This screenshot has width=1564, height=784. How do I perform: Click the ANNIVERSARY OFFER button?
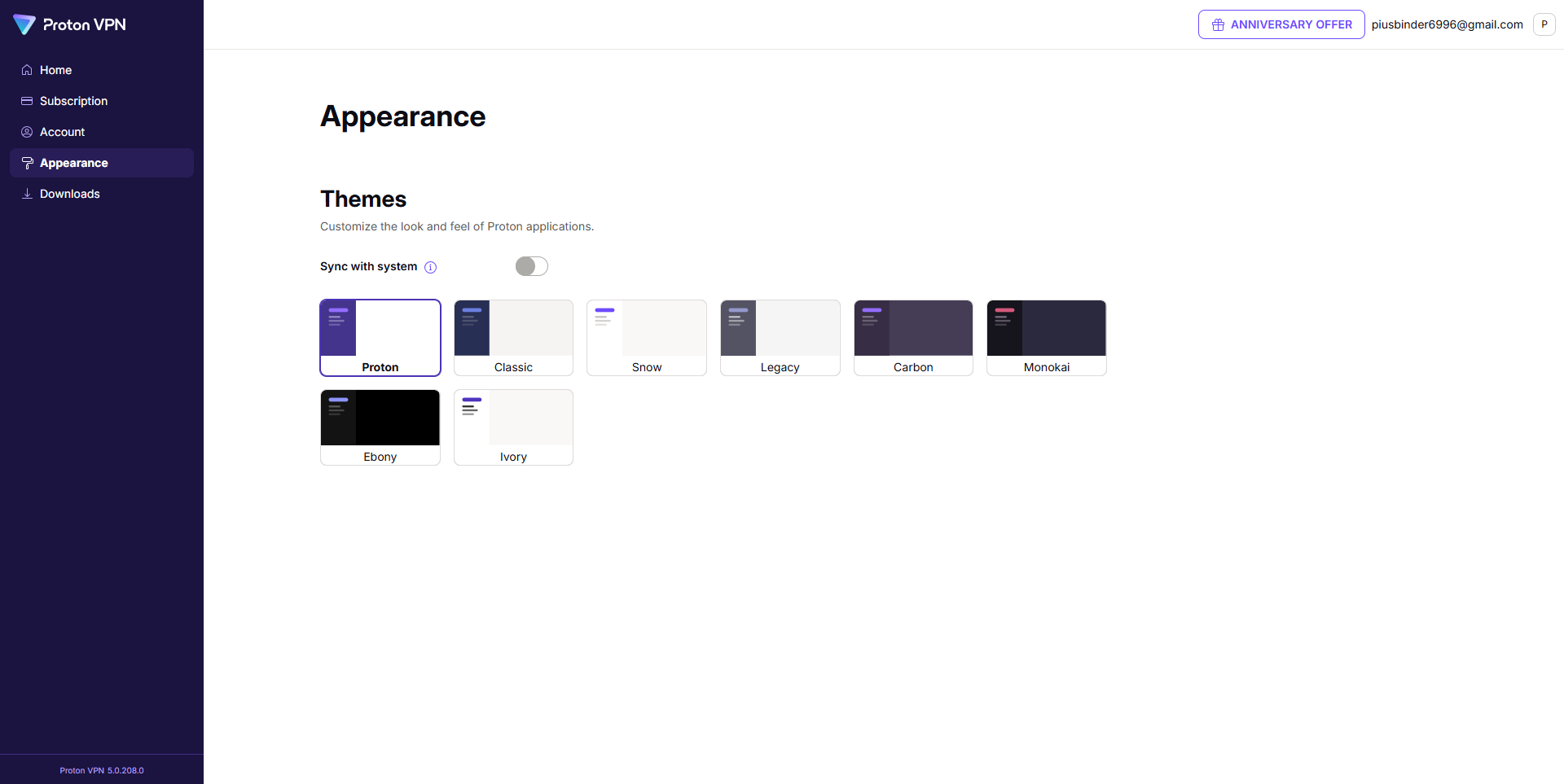click(1281, 24)
